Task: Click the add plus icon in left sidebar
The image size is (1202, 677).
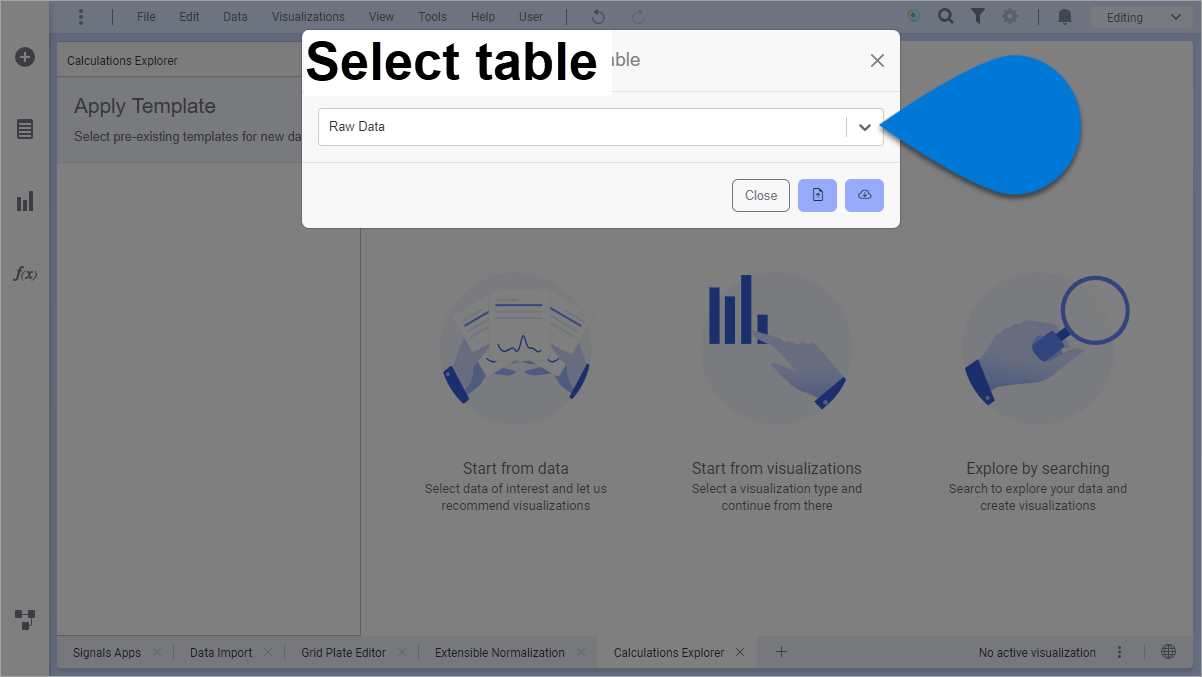Action: (x=25, y=57)
